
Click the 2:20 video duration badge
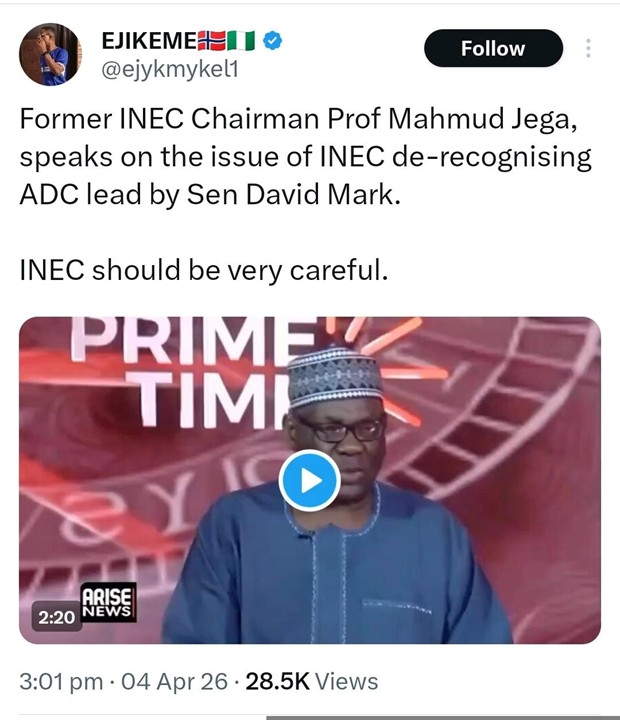(57, 618)
